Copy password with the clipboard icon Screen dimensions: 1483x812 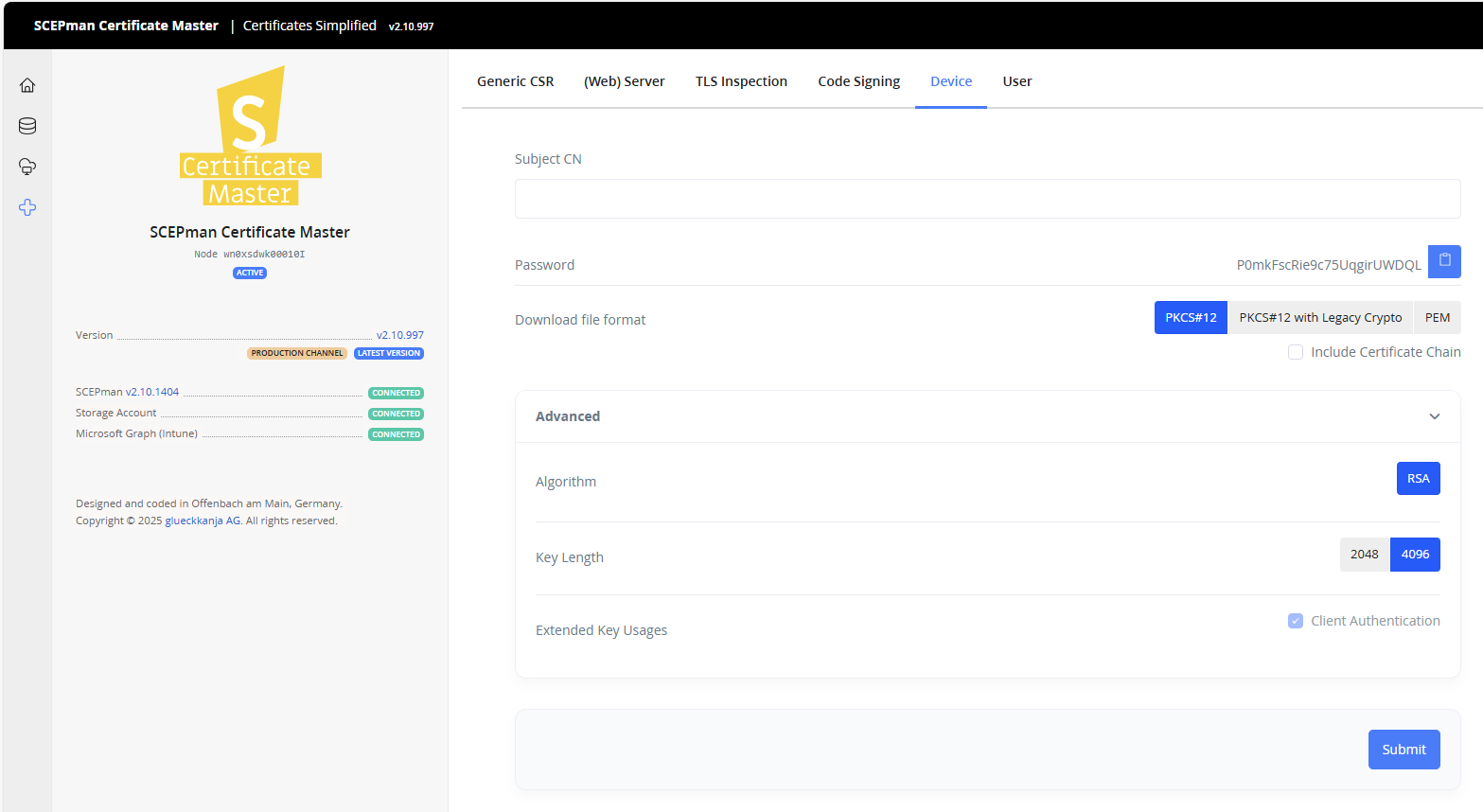pos(1444,261)
